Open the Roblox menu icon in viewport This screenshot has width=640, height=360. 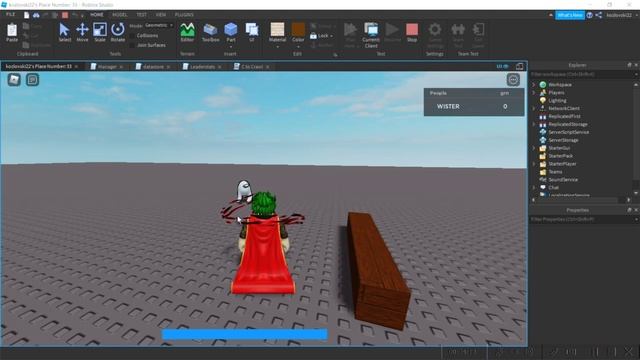(x=14, y=80)
